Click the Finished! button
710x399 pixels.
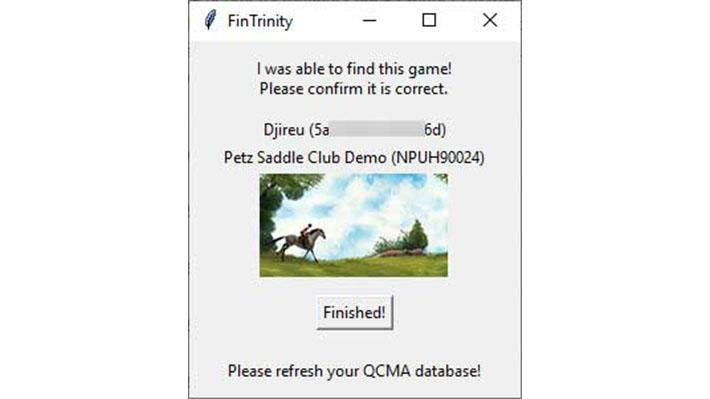pyautogui.click(x=355, y=312)
